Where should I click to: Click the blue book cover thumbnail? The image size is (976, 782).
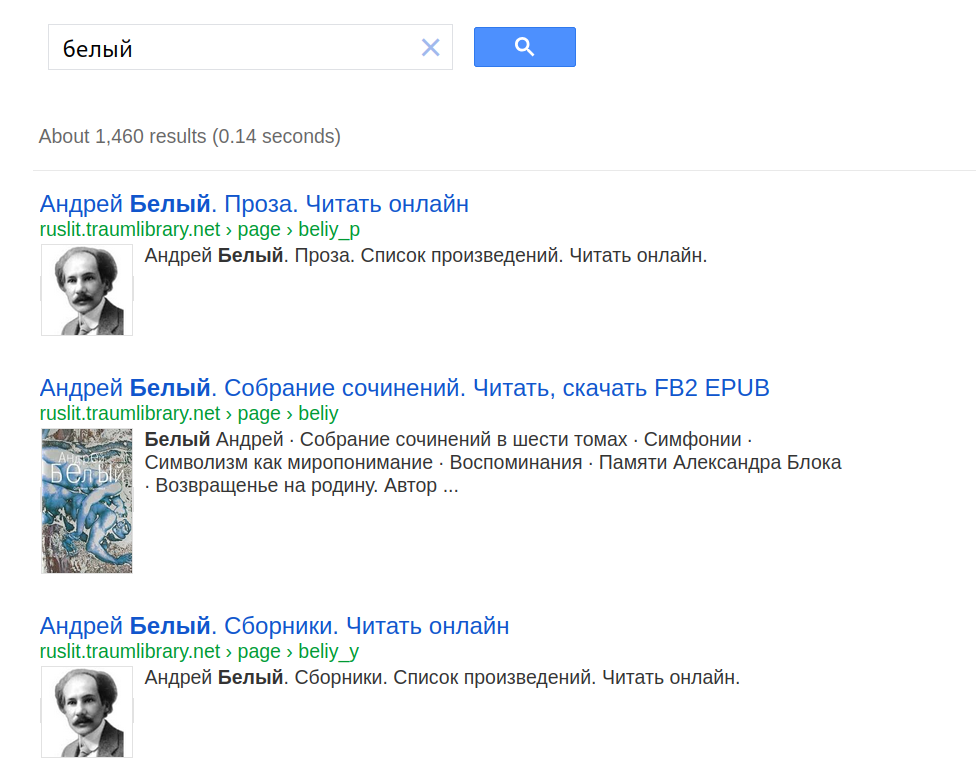click(87, 500)
